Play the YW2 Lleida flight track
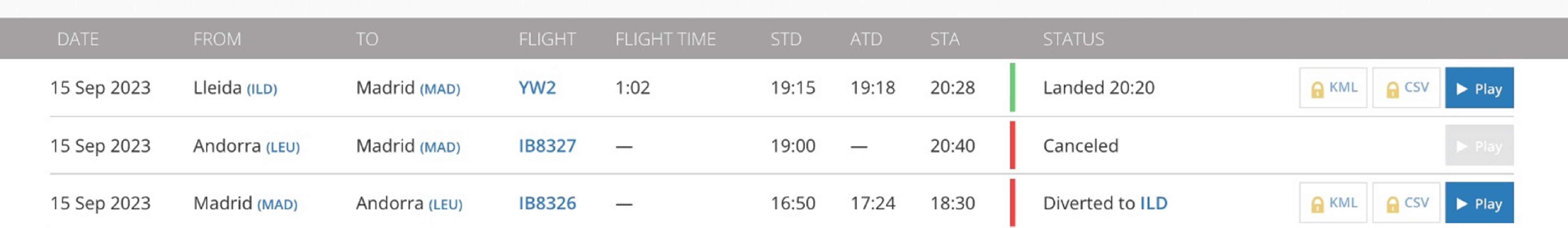Viewport: 1568px width, 228px height. (x=1479, y=88)
